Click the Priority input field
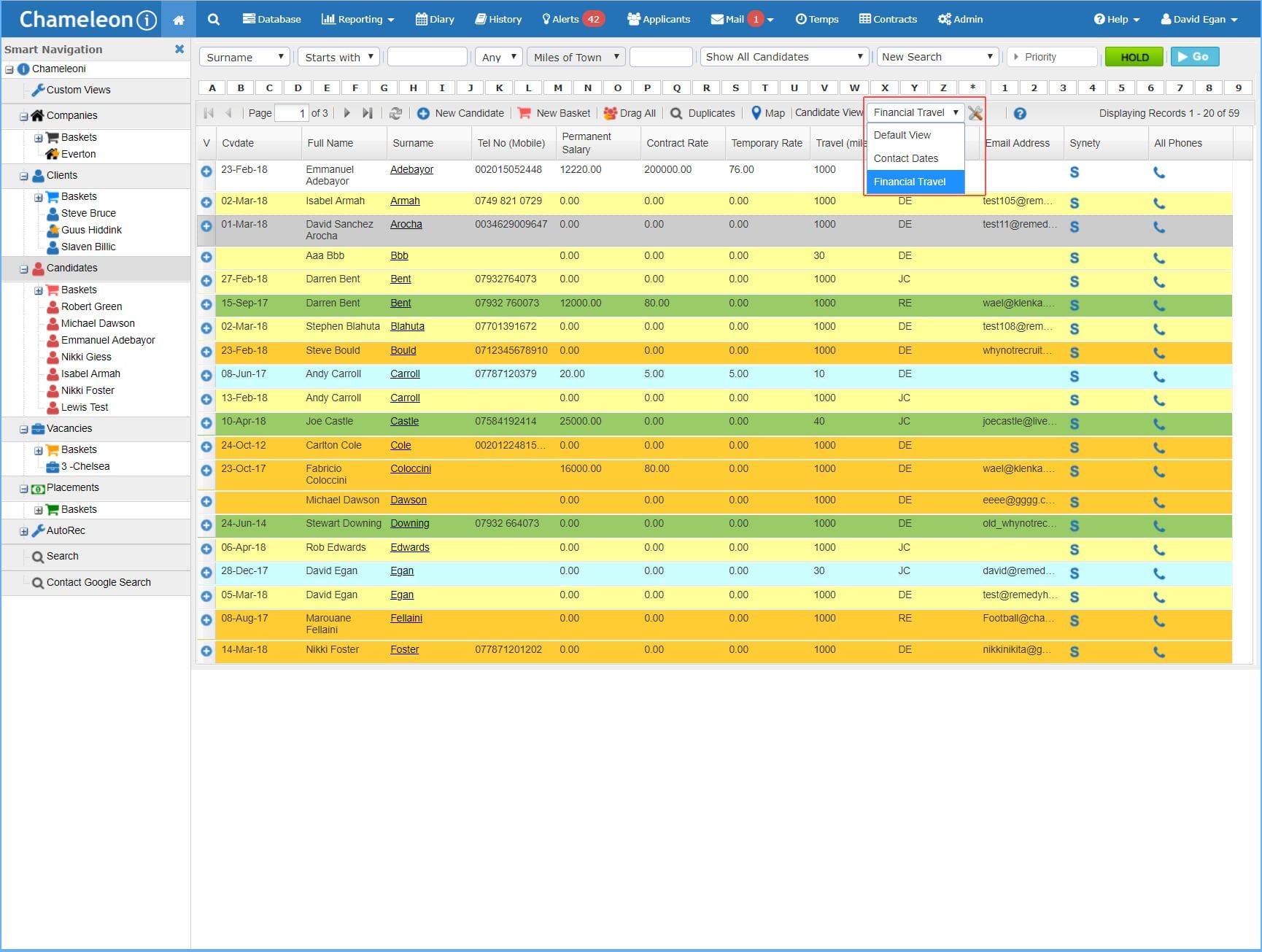The height and width of the screenshot is (952, 1262). click(x=1051, y=57)
